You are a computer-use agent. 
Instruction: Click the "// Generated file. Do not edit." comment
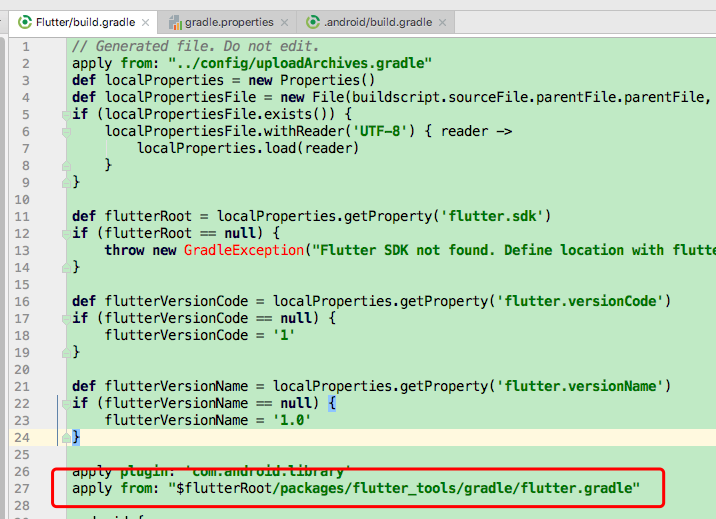click(x=195, y=46)
